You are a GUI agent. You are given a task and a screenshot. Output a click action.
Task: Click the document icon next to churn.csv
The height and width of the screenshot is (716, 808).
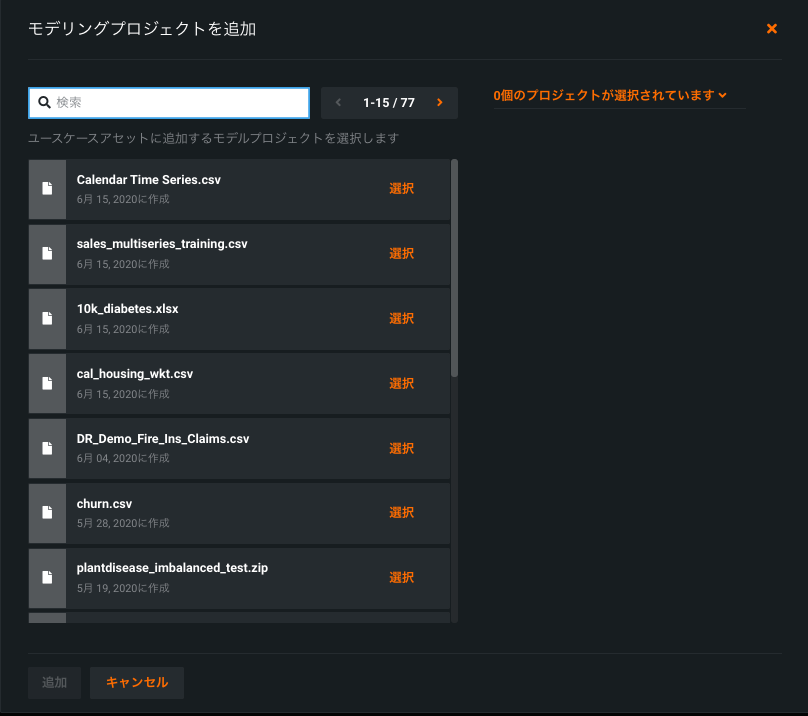coord(47,512)
